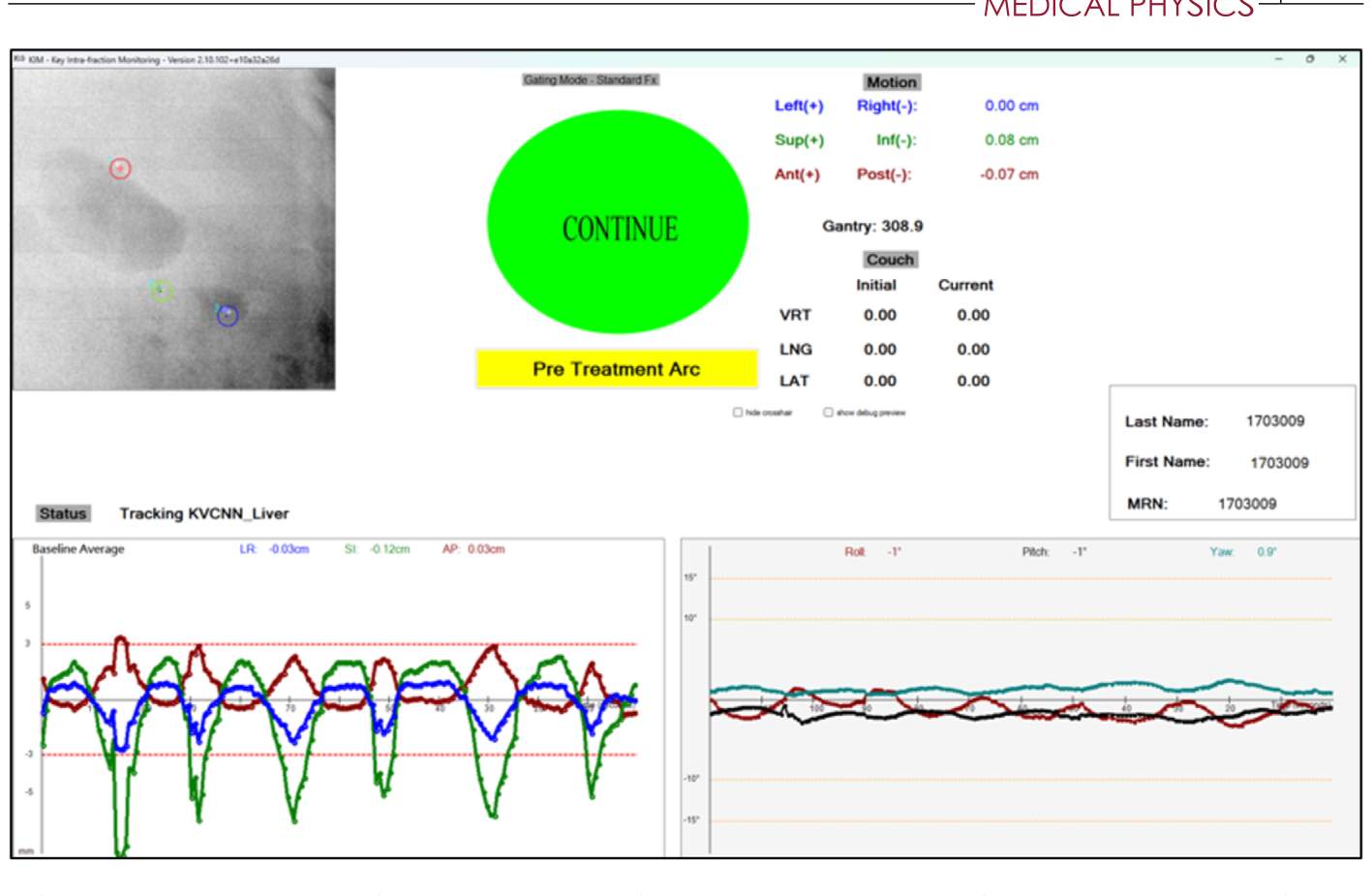Screen dimensions: 1372x896
Task: Click the Couch section header
Action: pos(890,260)
